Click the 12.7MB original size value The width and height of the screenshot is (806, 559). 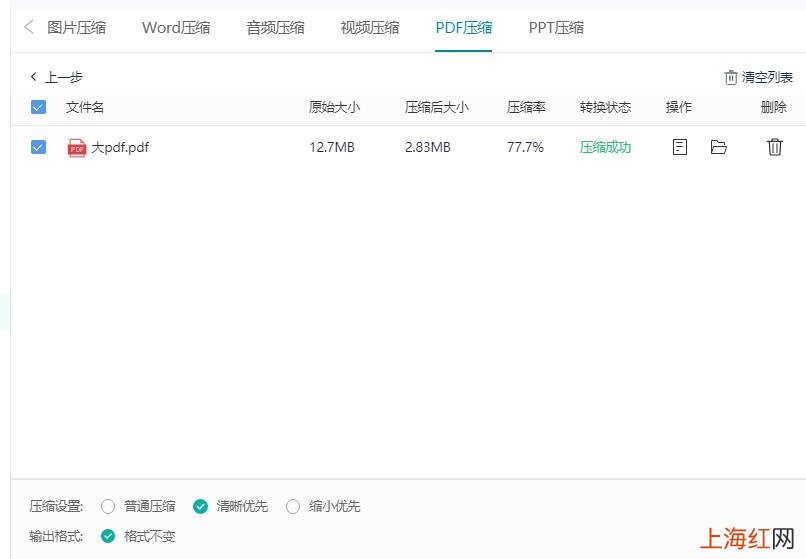332,148
